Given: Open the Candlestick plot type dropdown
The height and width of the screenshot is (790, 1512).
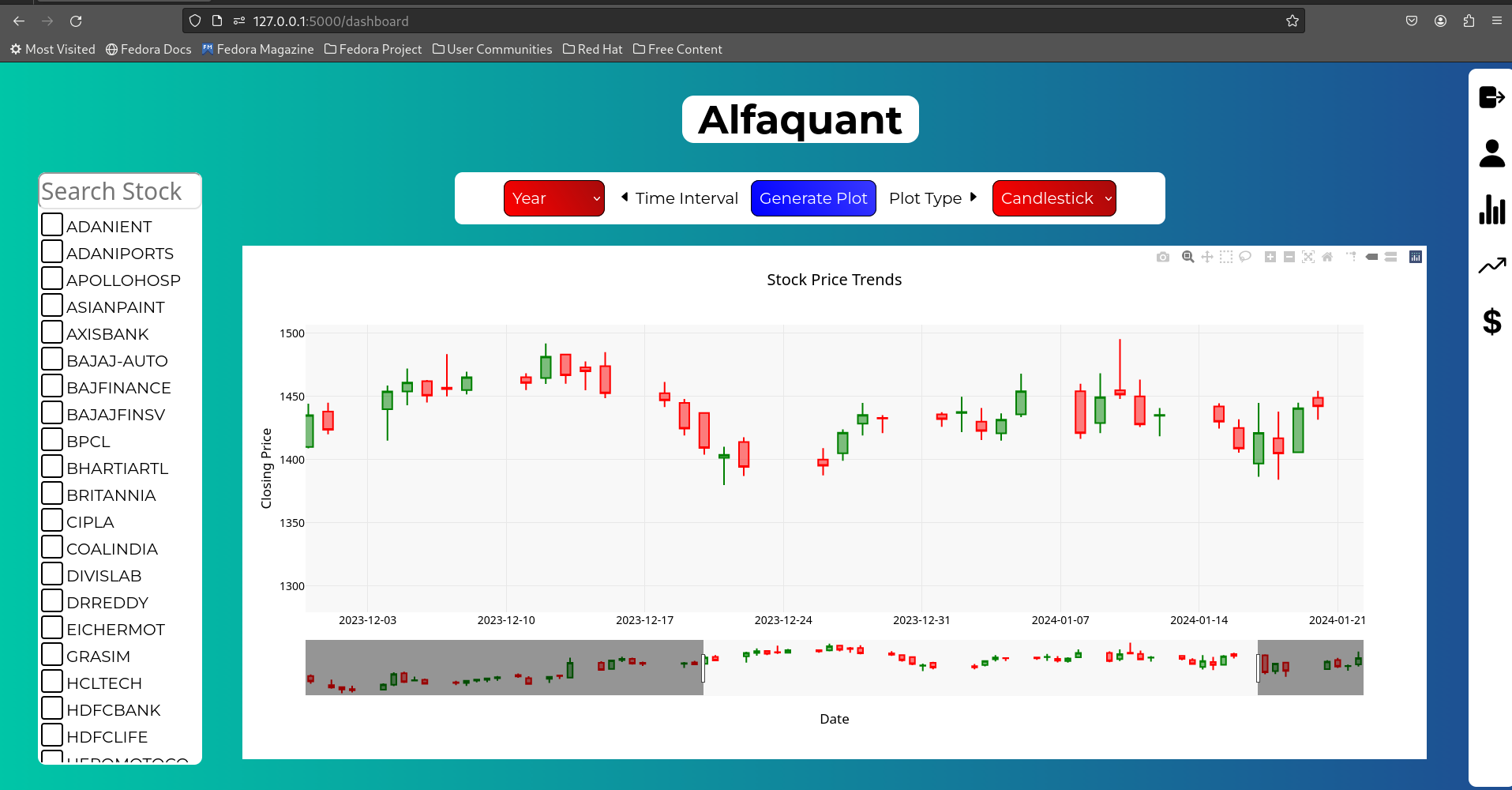Looking at the screenshot, I should tap(1054, 198).
